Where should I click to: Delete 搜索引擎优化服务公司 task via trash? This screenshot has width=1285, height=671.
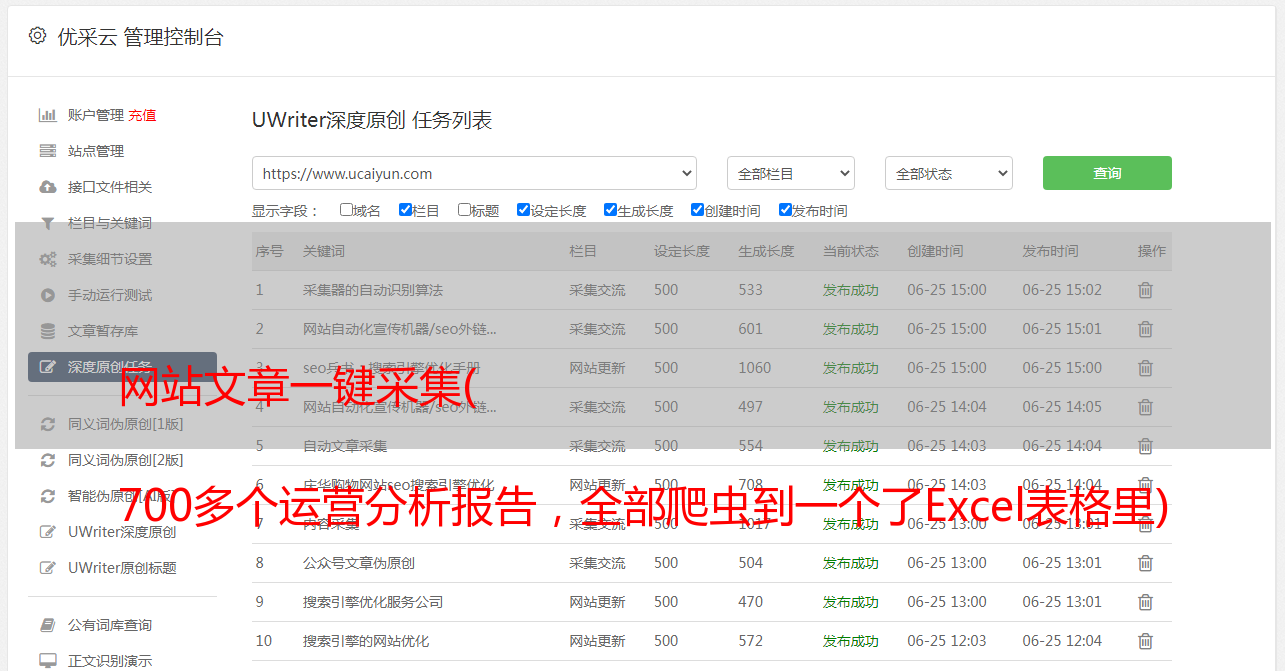[1145, 602]
